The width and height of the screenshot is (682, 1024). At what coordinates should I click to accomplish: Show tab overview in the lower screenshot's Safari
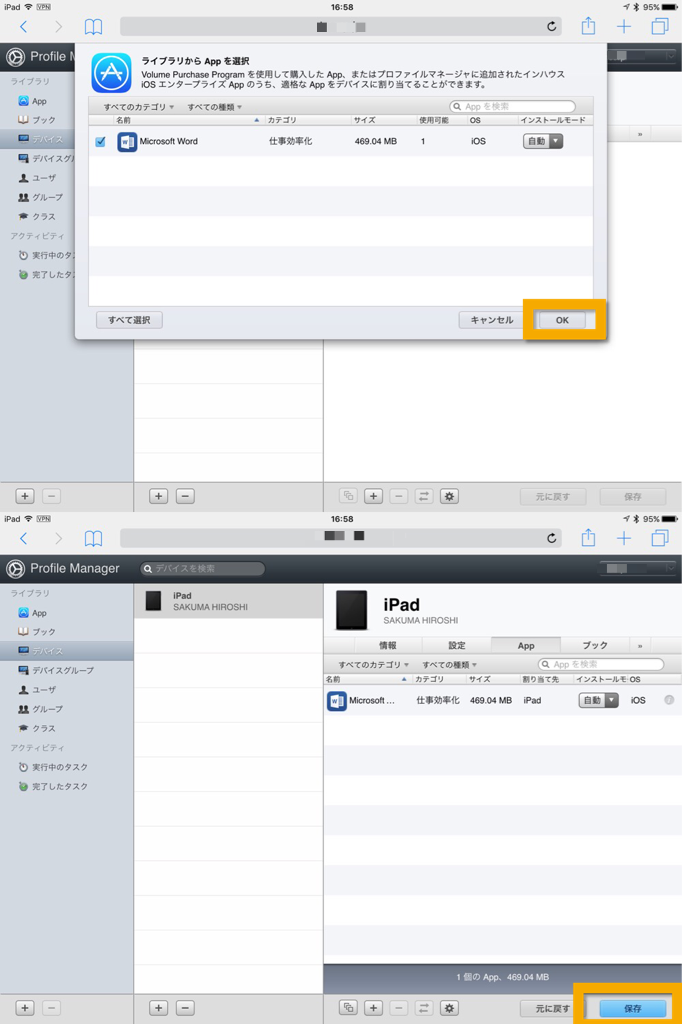click(x=660, y=539)
